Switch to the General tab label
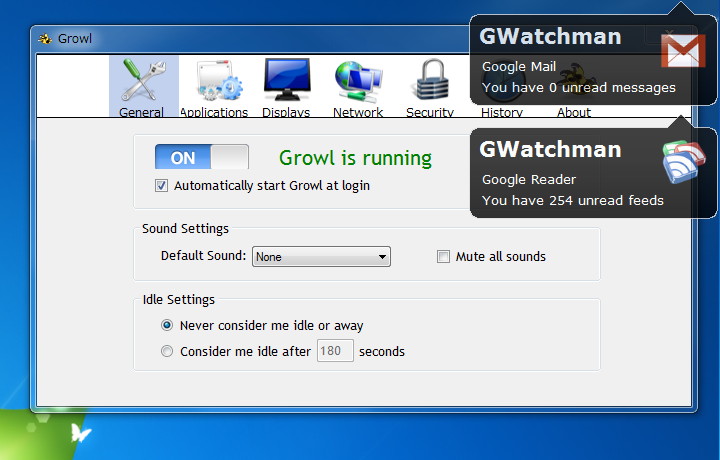This screenshot has width=720, height=460. pyautogui.click(x=141, y=112)
